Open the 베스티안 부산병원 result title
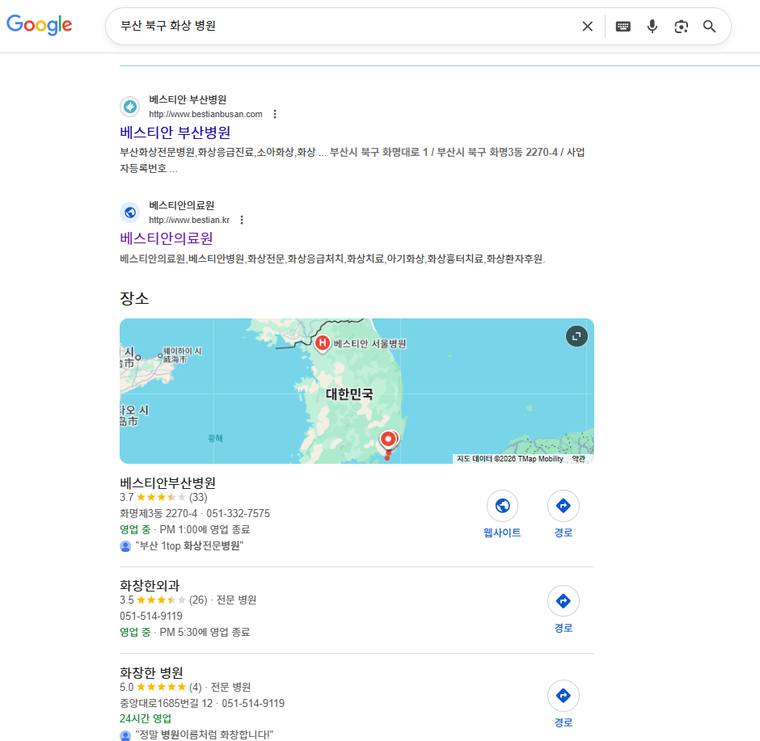The image size is (760, 741). point(175,132)
